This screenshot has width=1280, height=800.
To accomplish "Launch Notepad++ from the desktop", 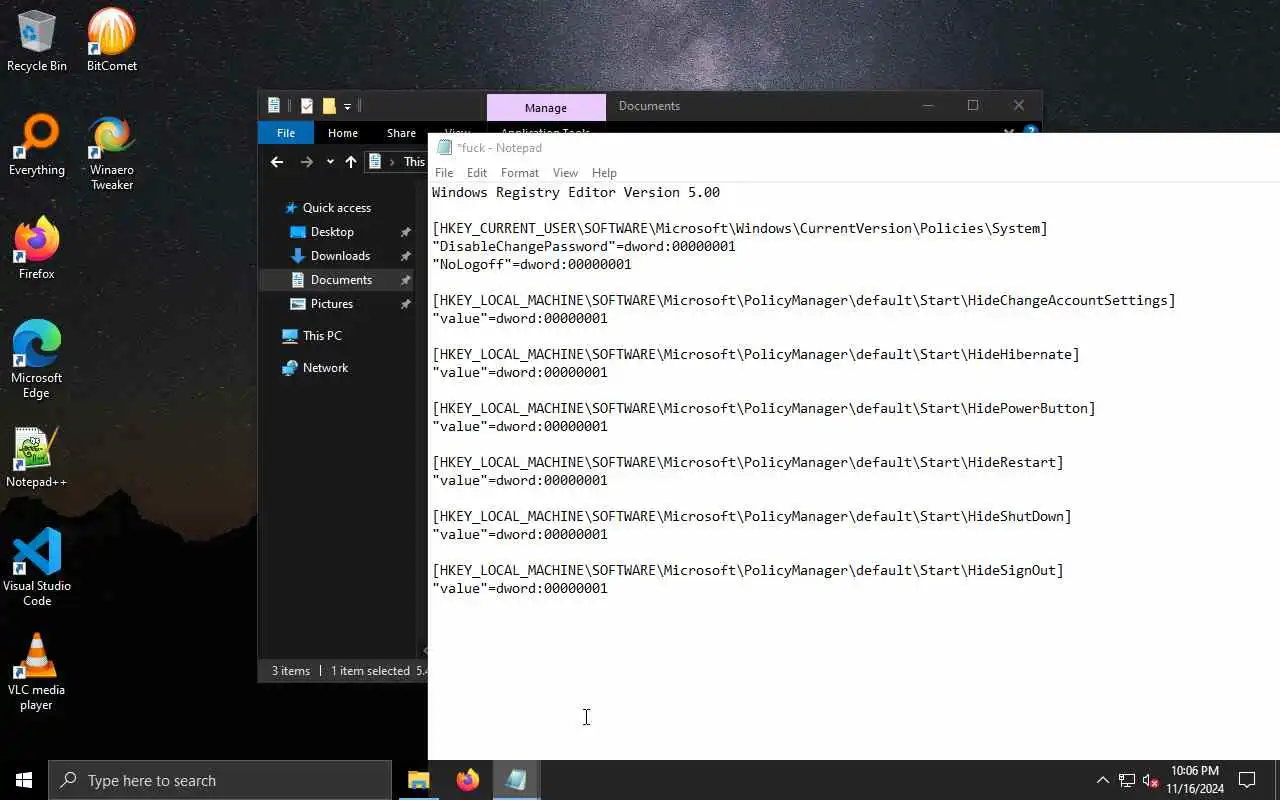I will tap(37, 457).
